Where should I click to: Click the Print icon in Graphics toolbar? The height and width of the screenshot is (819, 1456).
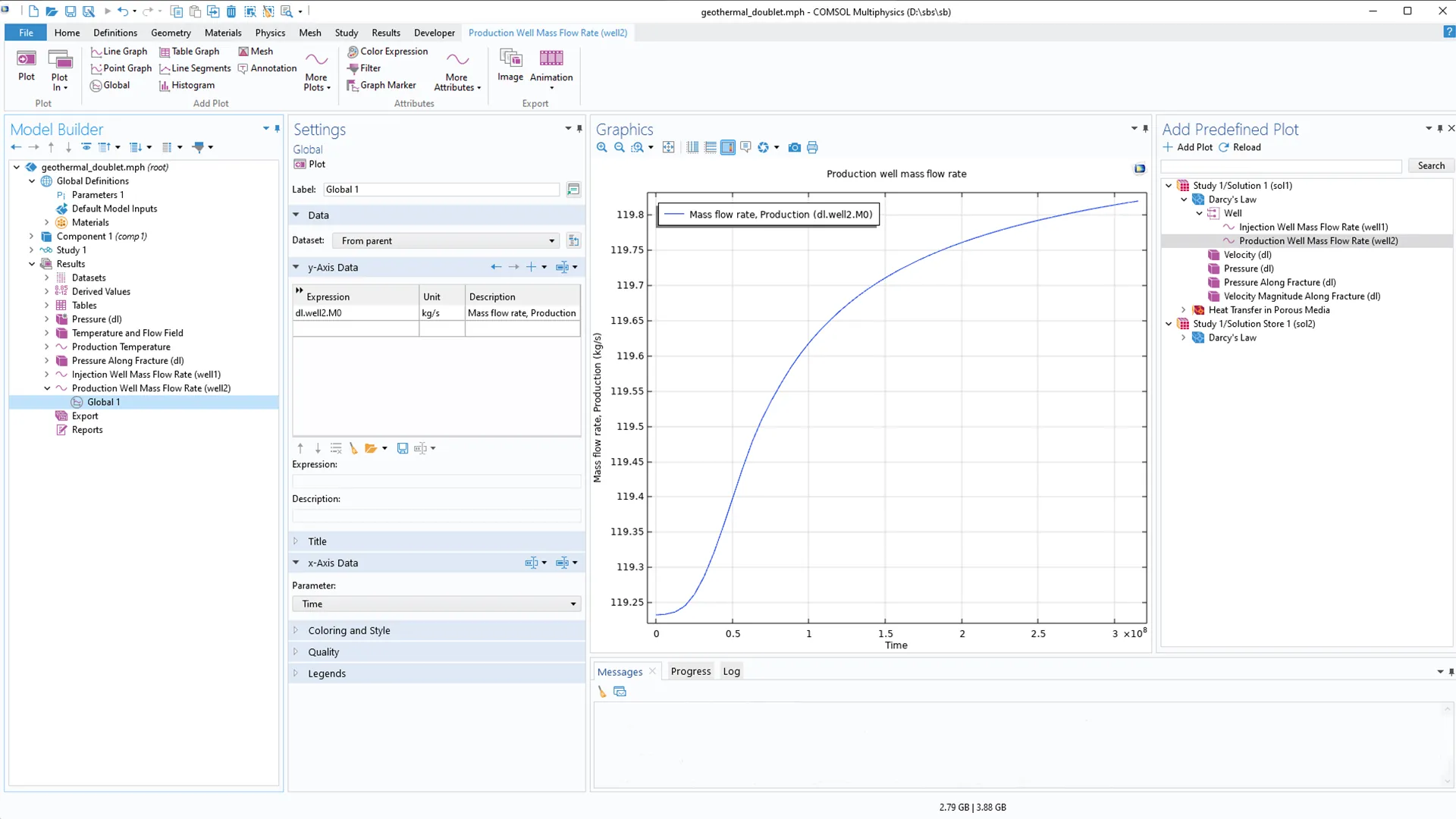coord(812,147)
